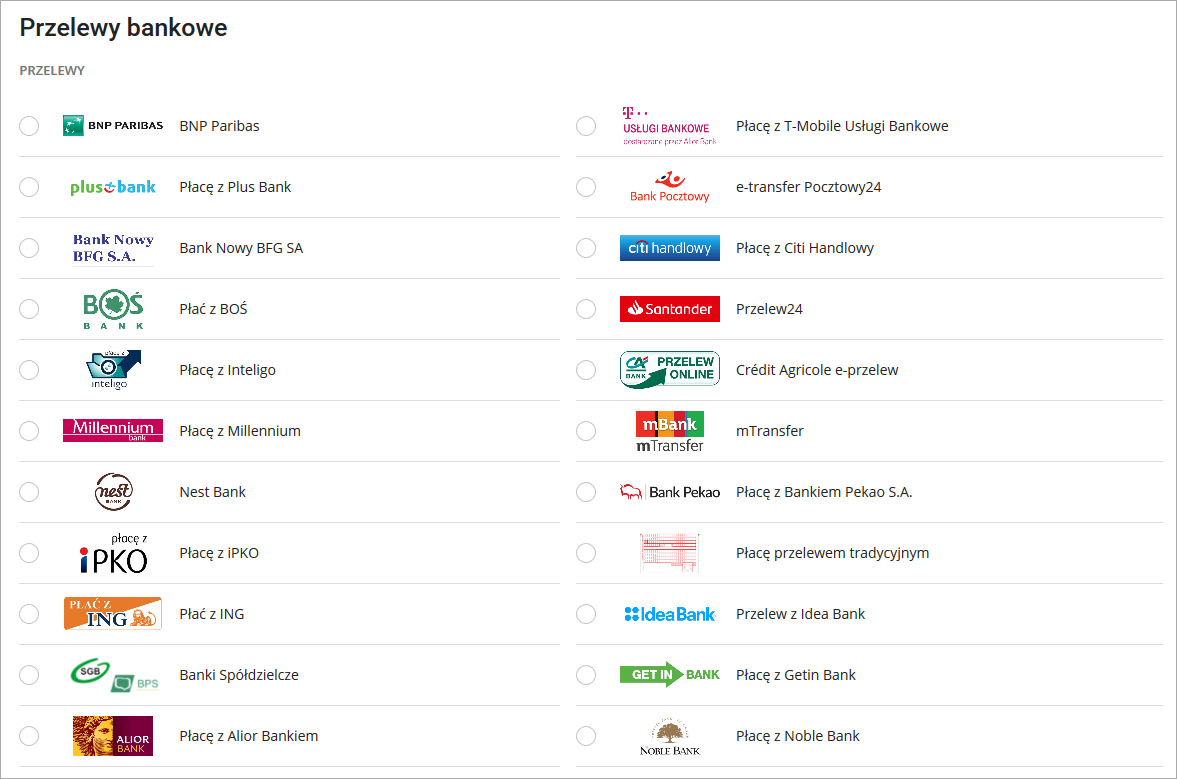Click the "Bank Nowy BFG SA" label
The image size is (1177, 779).
tap(241, 248)
